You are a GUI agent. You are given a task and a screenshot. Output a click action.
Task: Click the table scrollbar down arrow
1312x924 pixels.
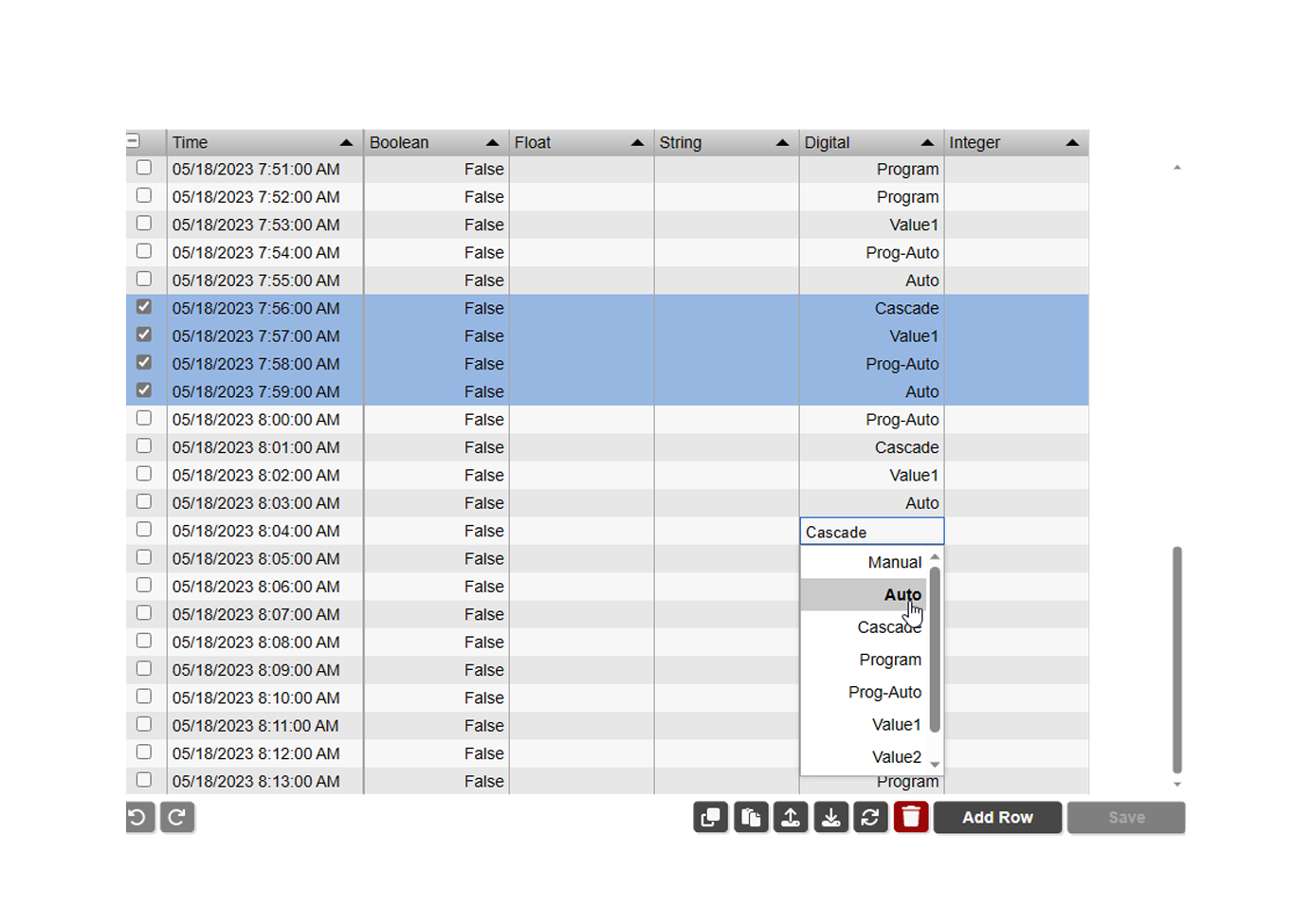[1177, 784]
